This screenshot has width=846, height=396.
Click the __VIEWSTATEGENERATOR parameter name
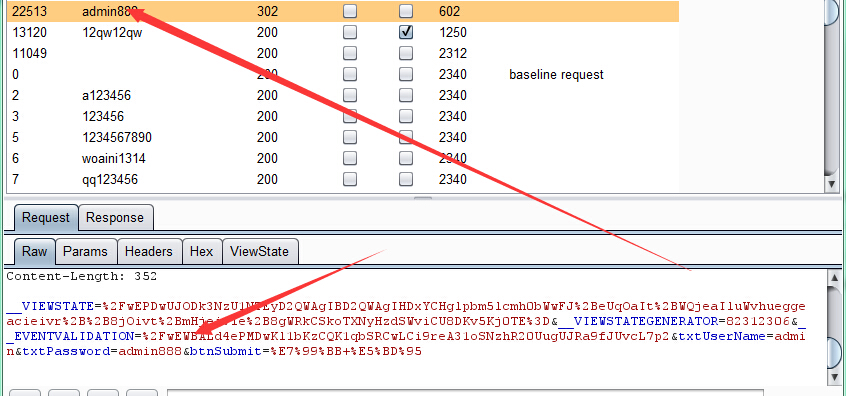[638, 322]
